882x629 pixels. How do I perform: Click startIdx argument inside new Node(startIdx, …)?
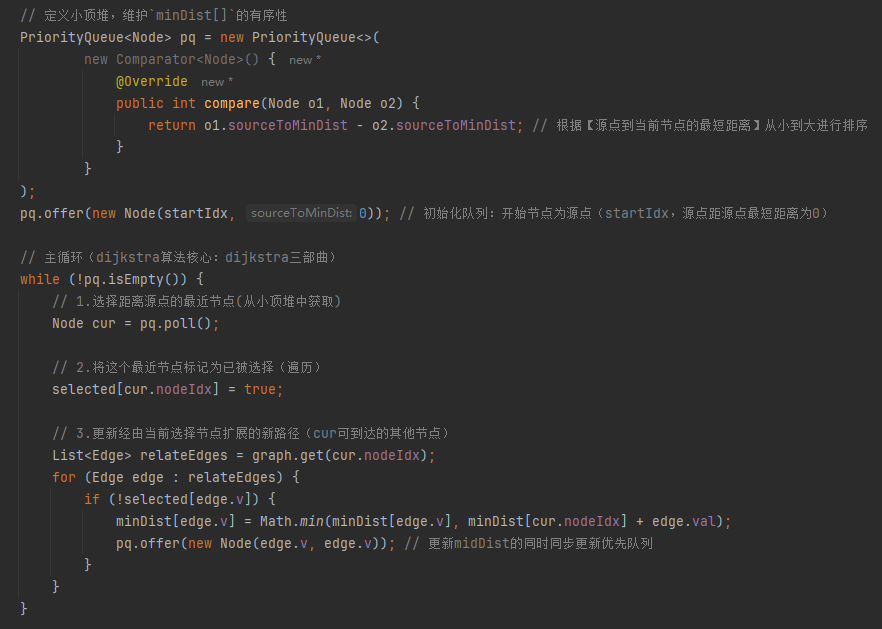click(200, 213)
